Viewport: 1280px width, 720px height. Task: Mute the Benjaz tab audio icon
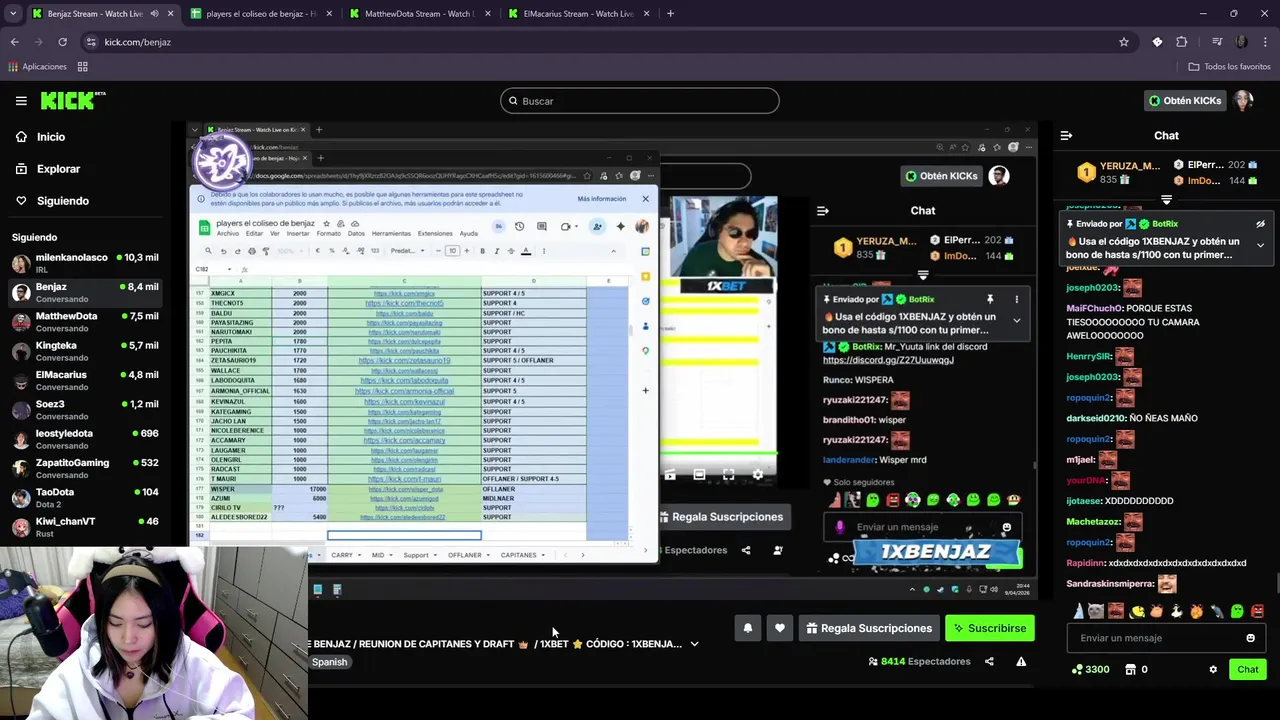coord(154,14)
